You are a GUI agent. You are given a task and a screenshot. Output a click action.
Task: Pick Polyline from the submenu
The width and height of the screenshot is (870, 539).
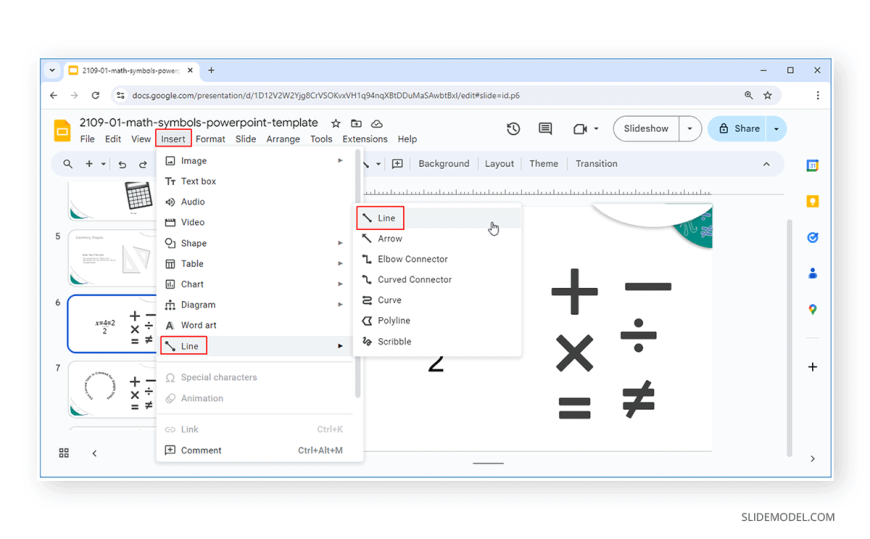coord(437,320)
